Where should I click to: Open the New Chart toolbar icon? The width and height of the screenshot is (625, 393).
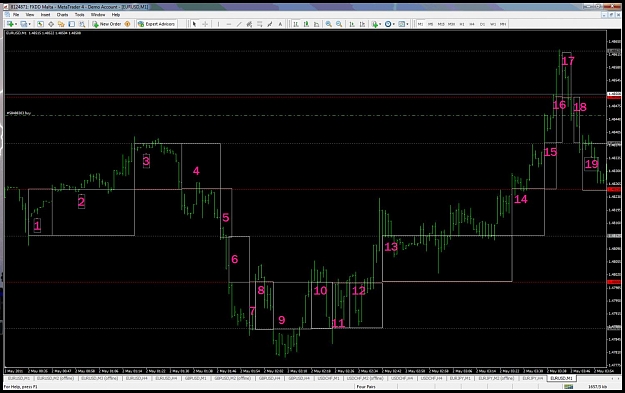point(10,24)
